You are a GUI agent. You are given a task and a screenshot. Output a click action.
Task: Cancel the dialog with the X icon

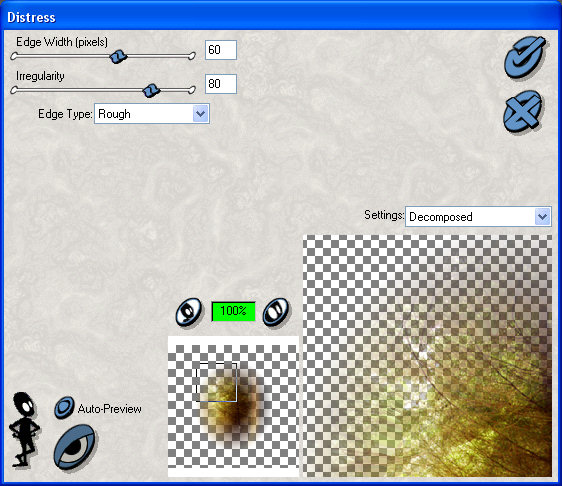[x=523, y=111]
